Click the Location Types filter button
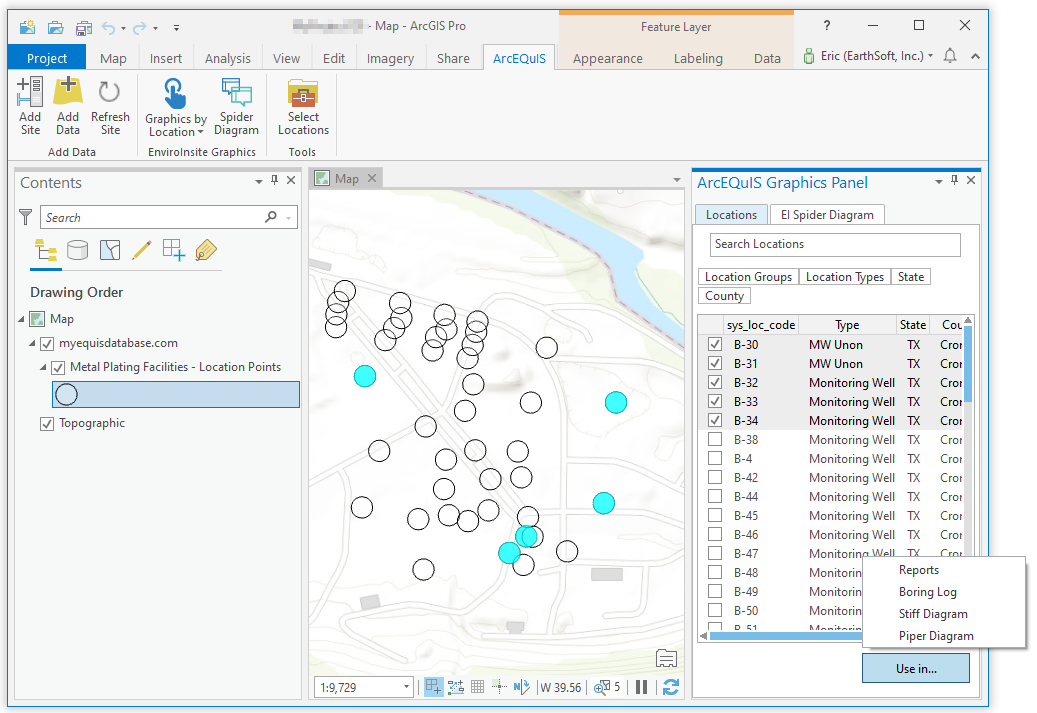 (x=845, y=276)
